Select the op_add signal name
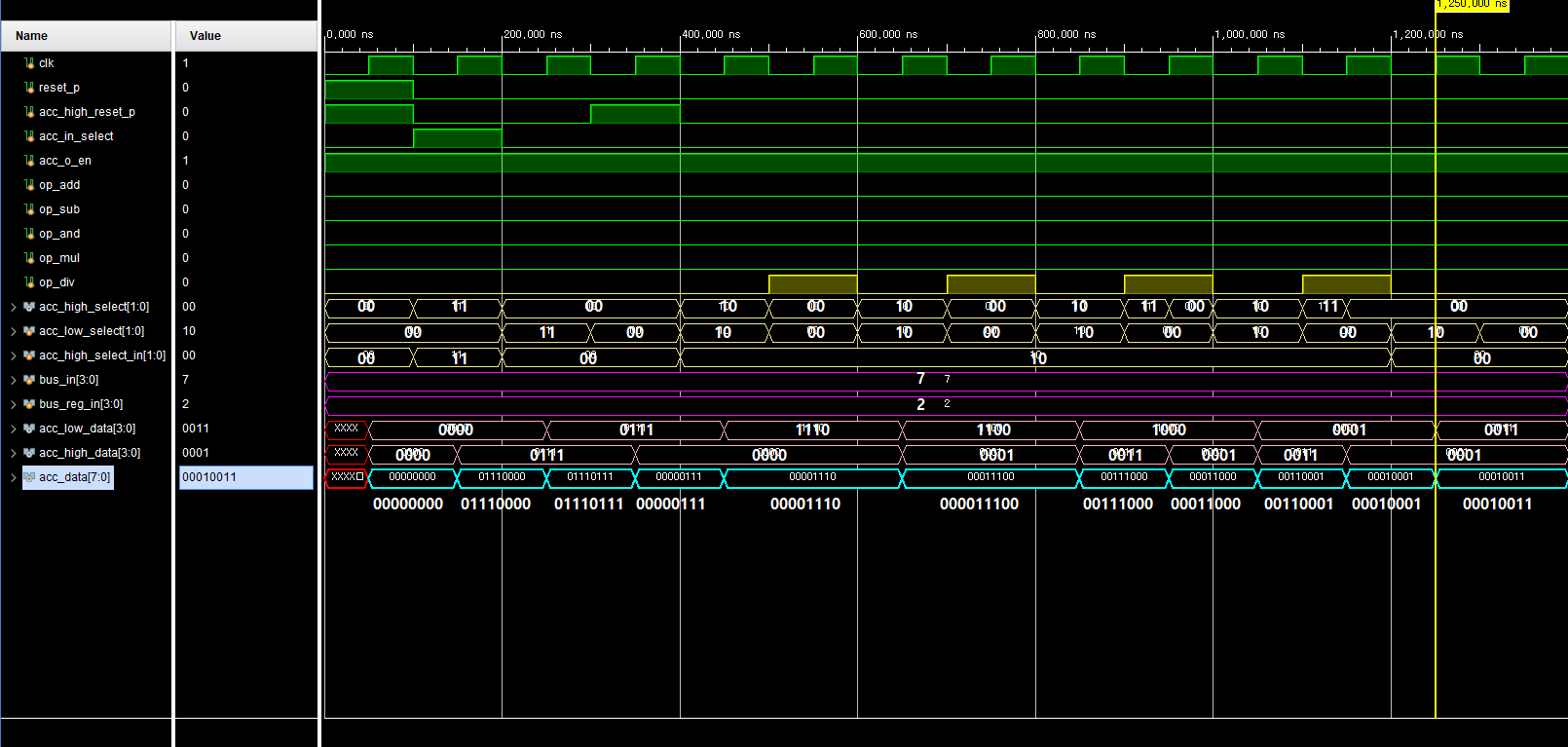The height and width of the screenshot is (747, 1568). point(59,185)
